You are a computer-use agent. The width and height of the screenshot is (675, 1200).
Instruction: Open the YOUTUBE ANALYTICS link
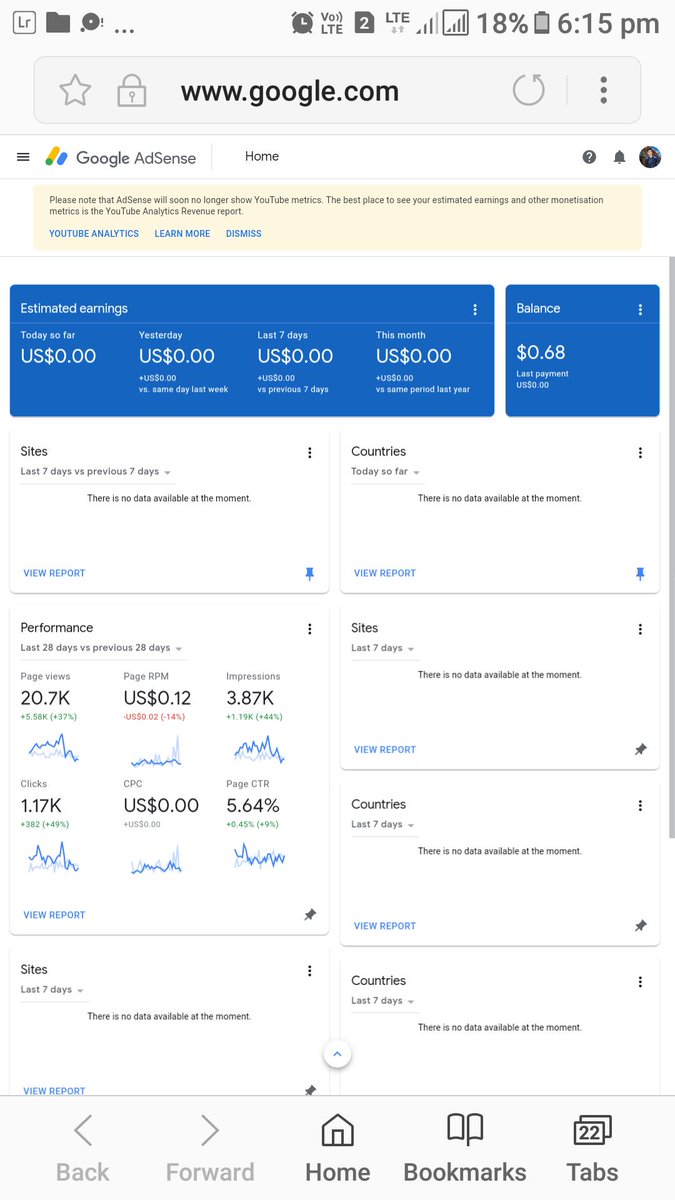click(94, 234)
